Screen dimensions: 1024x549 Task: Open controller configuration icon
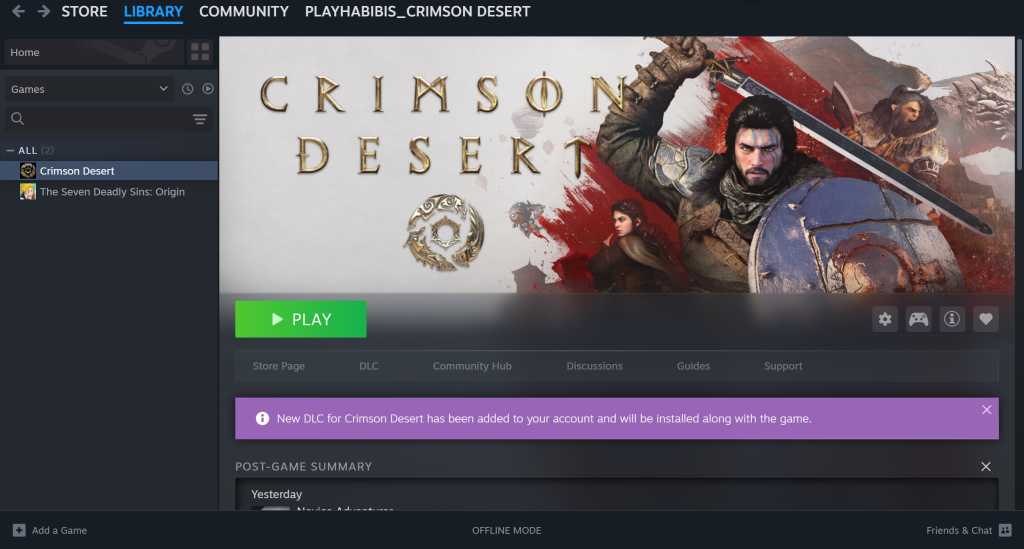(x=918, y=319)
